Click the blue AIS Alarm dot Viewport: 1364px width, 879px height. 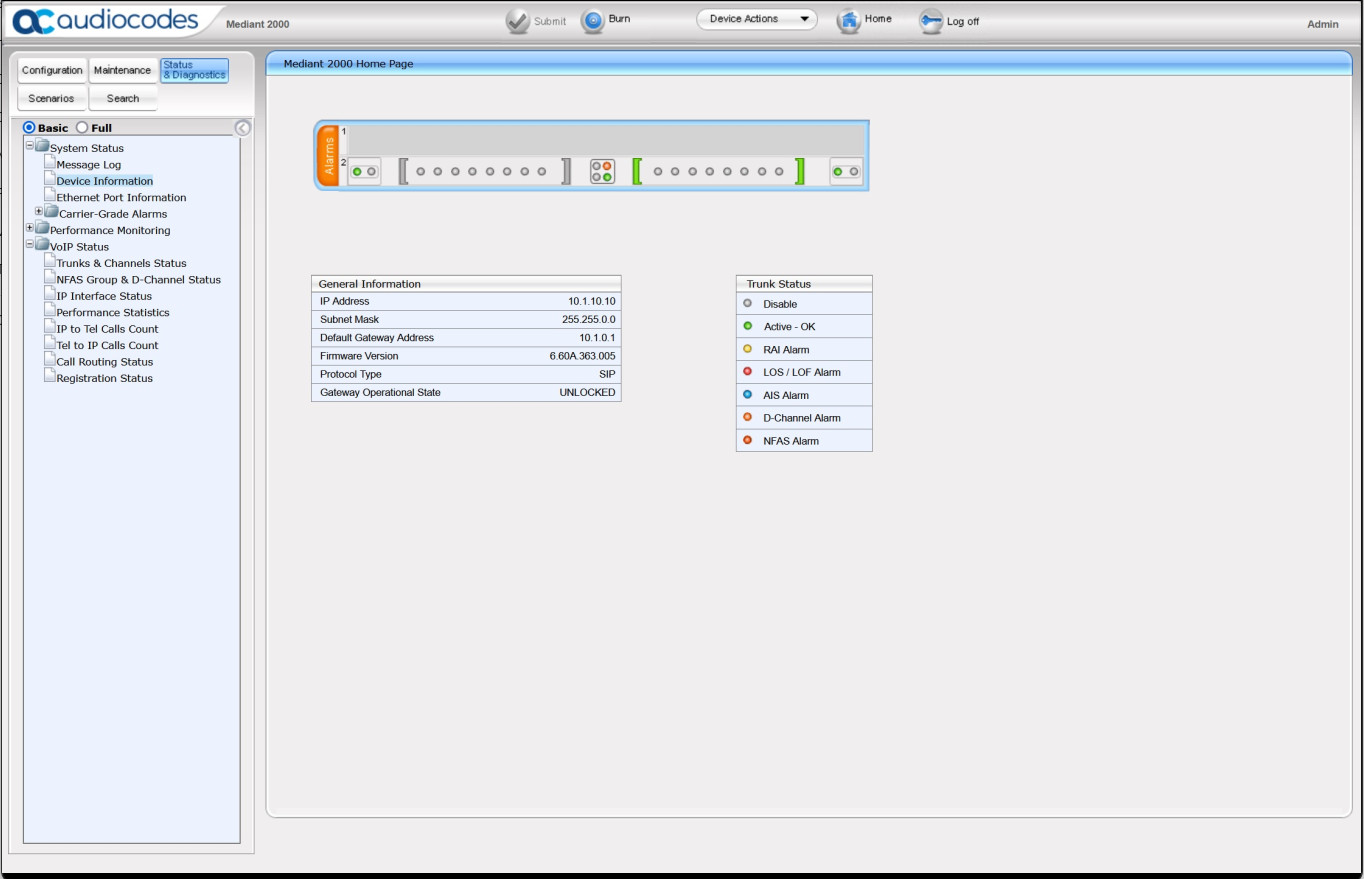click(747, 394)
